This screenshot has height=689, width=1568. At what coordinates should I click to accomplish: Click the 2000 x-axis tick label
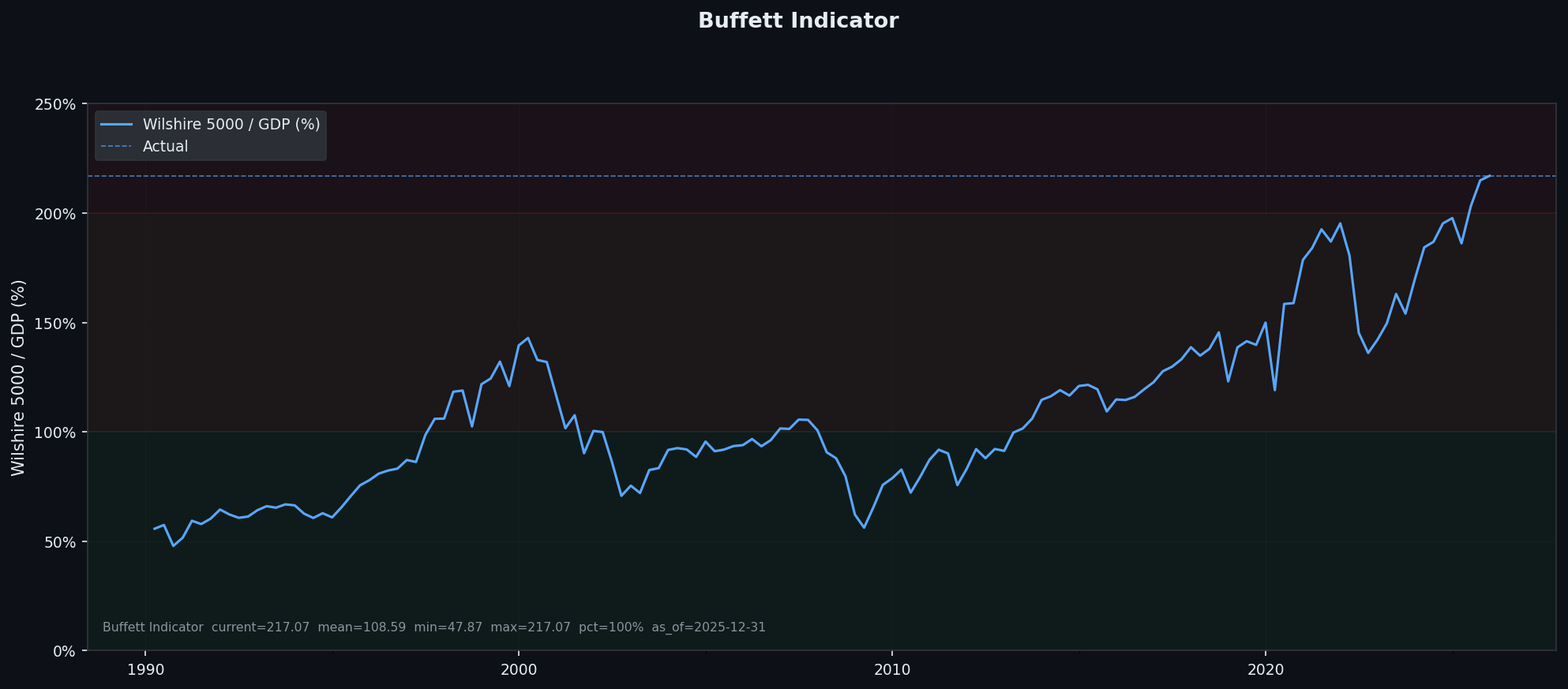click(x=519, y=670)
